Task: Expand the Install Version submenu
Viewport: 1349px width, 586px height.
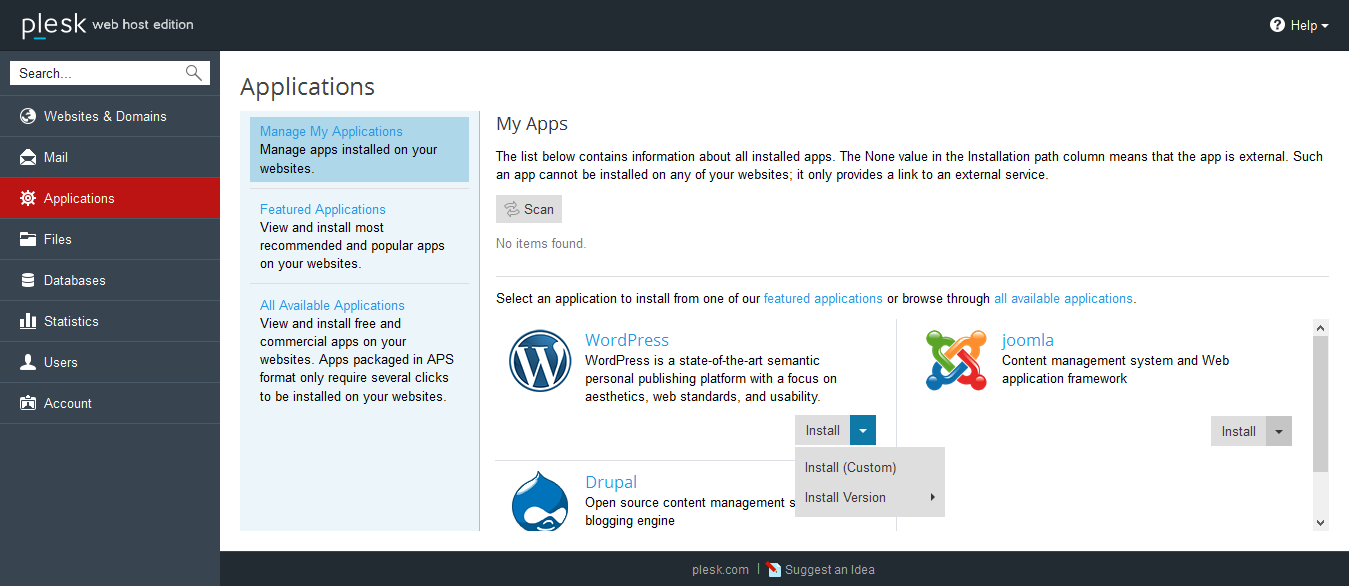Action: tap(845, 497)
